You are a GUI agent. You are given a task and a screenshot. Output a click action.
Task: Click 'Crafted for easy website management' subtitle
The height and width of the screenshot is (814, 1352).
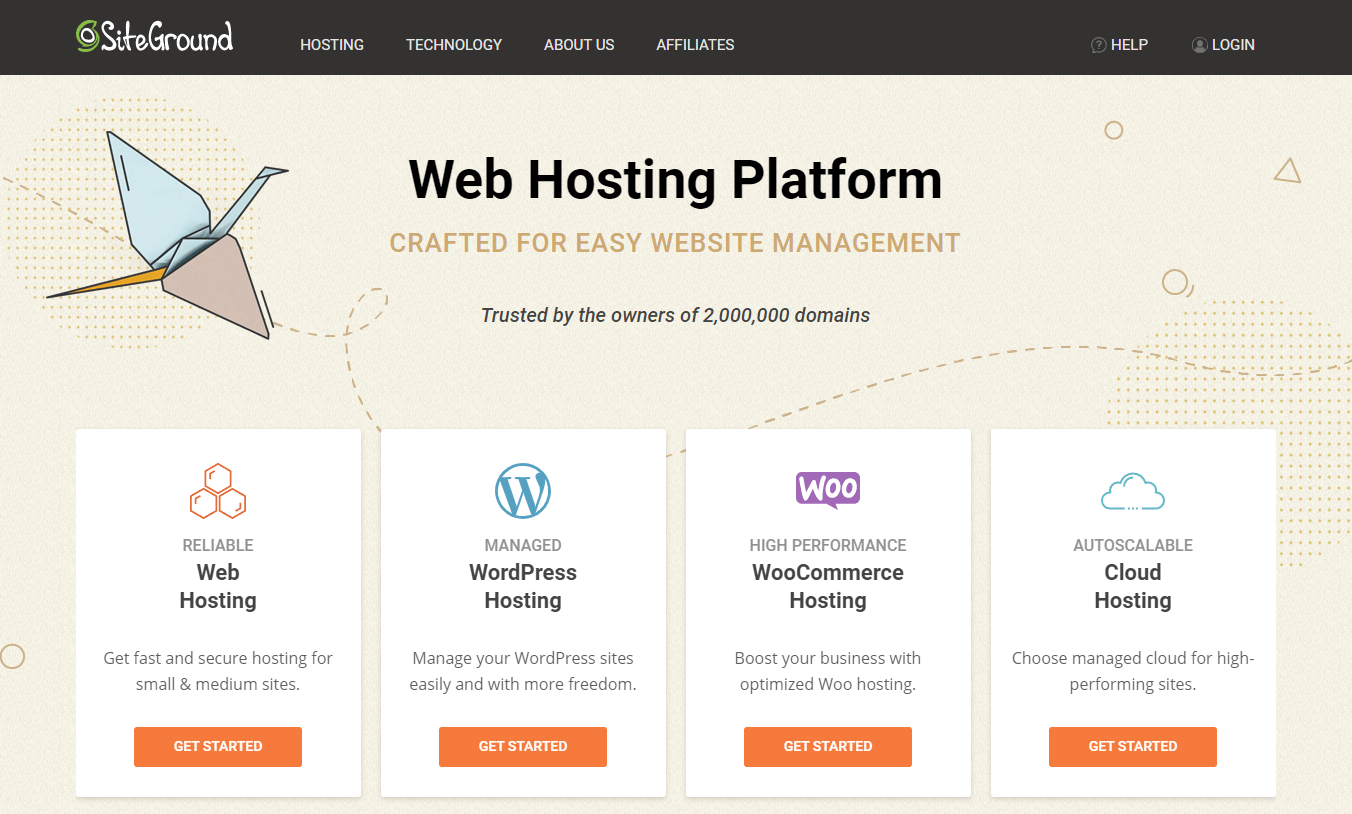coord(675,243)
